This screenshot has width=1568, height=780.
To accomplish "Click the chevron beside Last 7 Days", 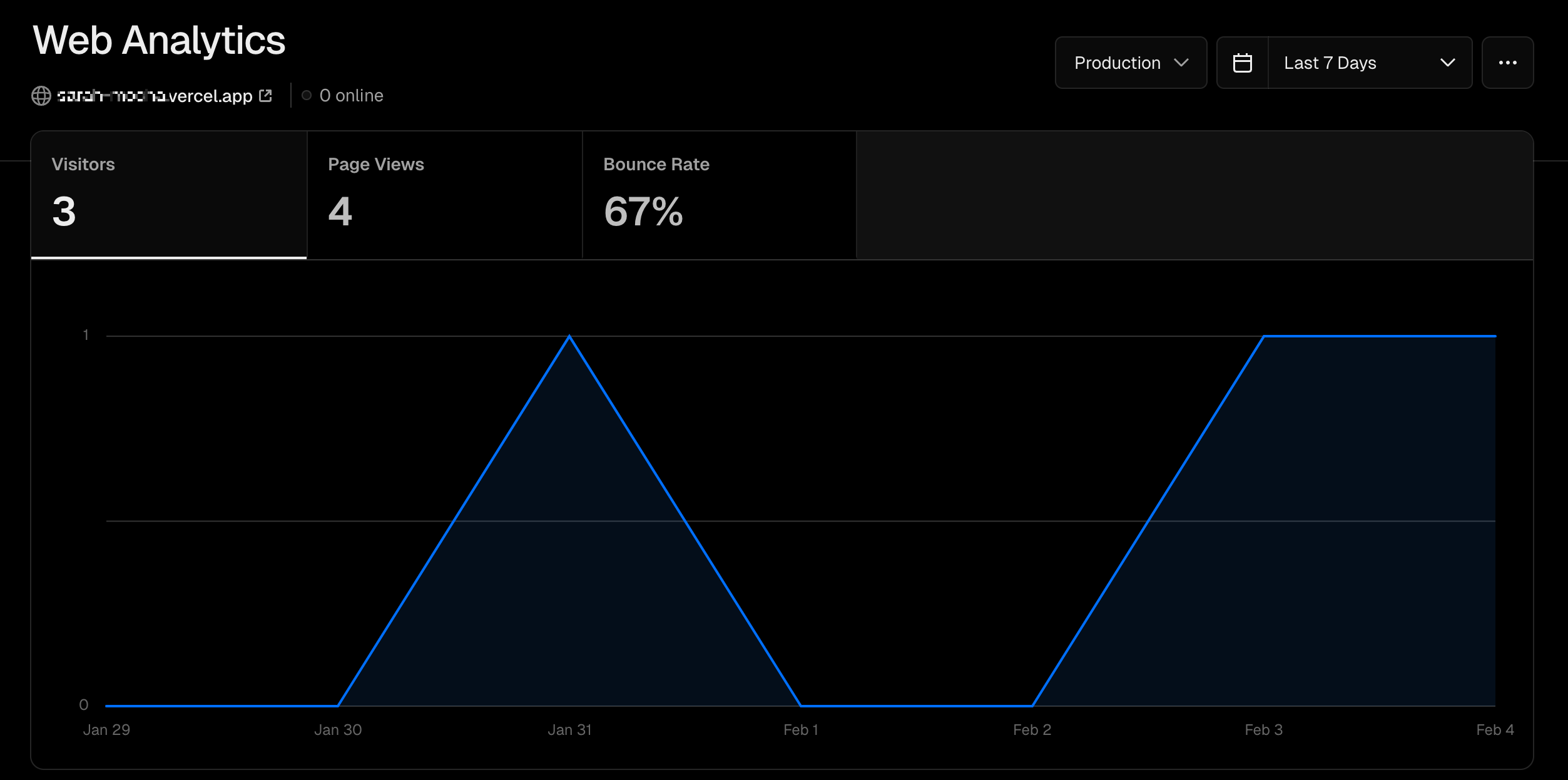I will 1447,63.
